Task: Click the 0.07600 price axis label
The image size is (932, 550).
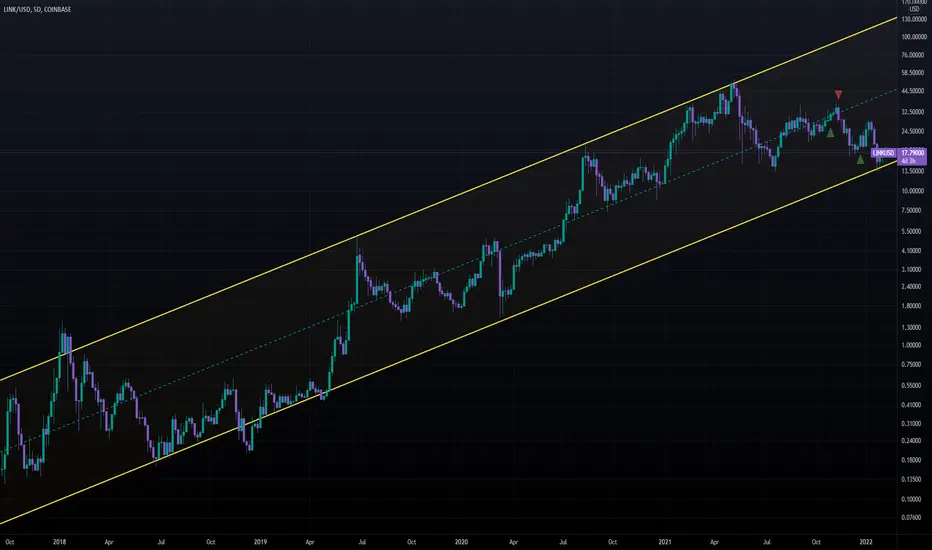Action: [x=912, y=517]
